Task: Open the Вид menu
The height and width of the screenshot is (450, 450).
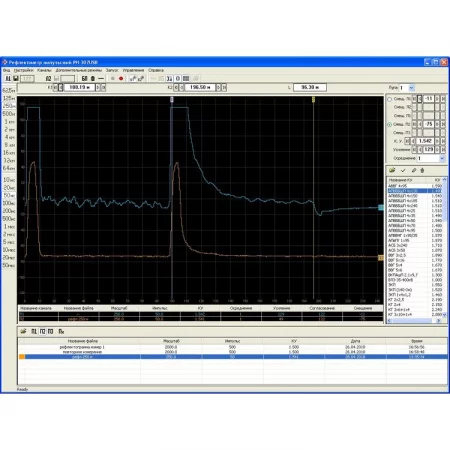Action: coord(6,70)
